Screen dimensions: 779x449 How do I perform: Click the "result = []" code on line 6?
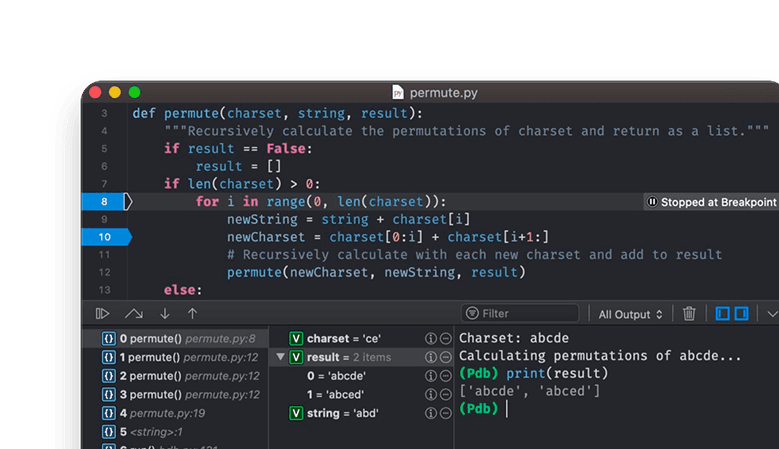[x=238, y=166]
